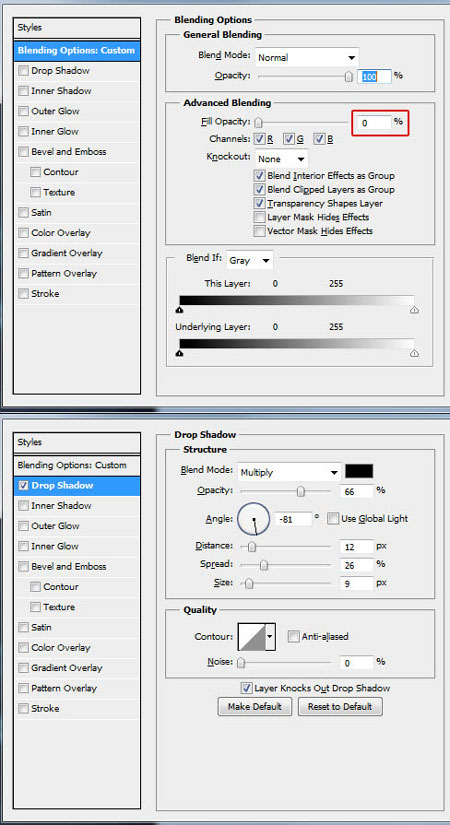Viewport: 450px width, 825px height.
Task: Uncheck Blend Clipped Layers as Group
Action: [259, 189]
